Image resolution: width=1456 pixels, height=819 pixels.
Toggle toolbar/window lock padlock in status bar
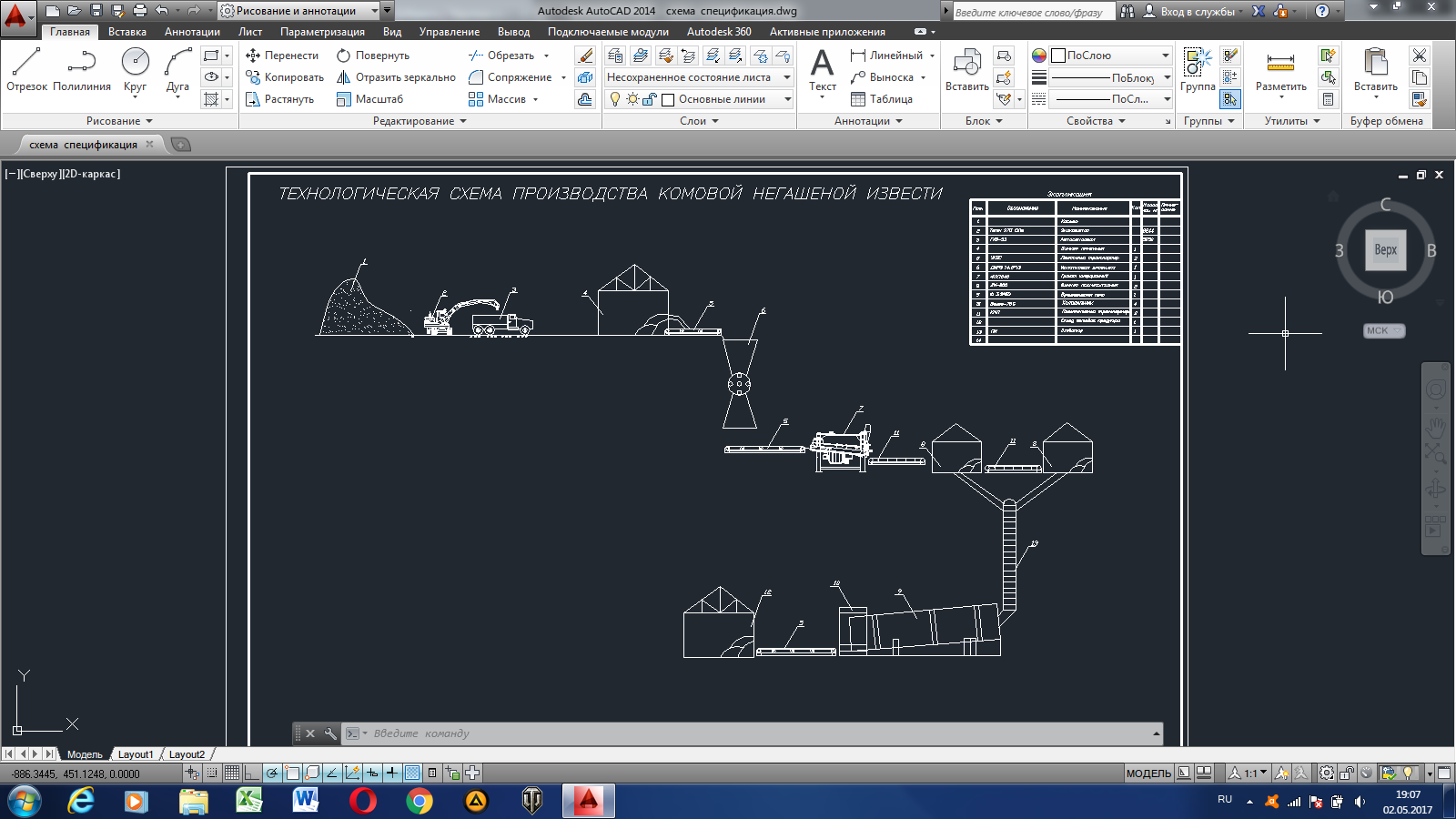click(1347, 773)
